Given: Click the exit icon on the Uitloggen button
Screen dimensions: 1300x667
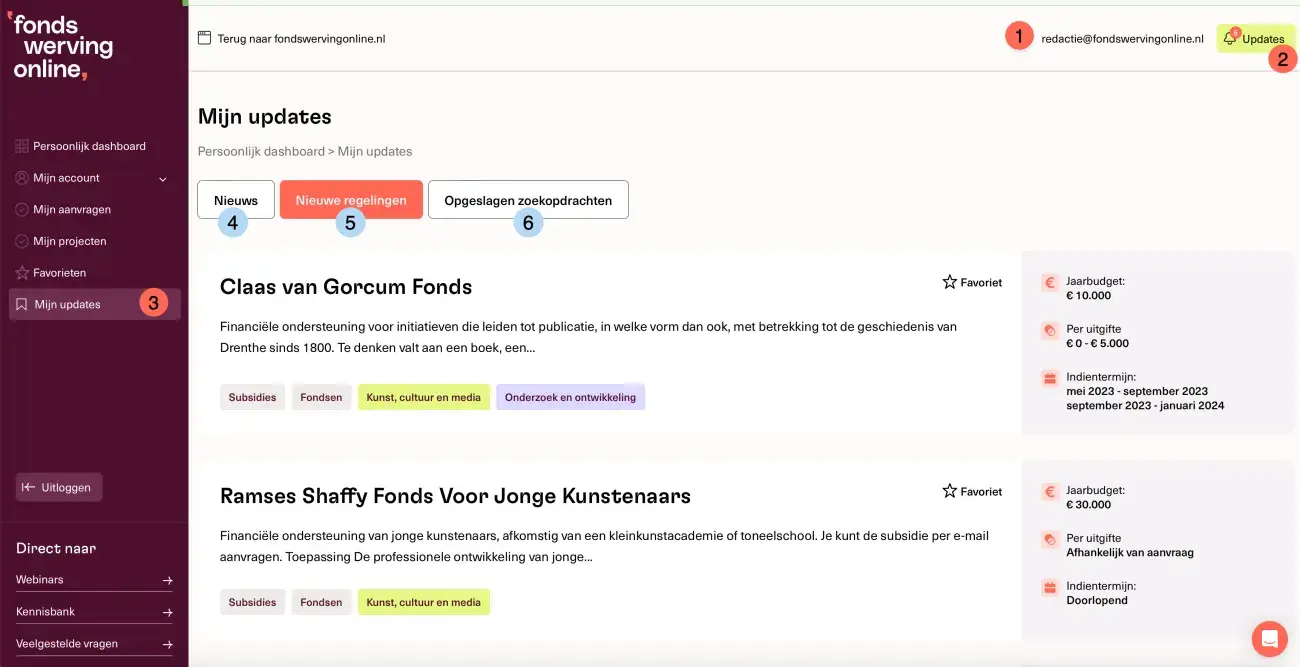Looking at the screenshot, I should click(x=30, y=487).
